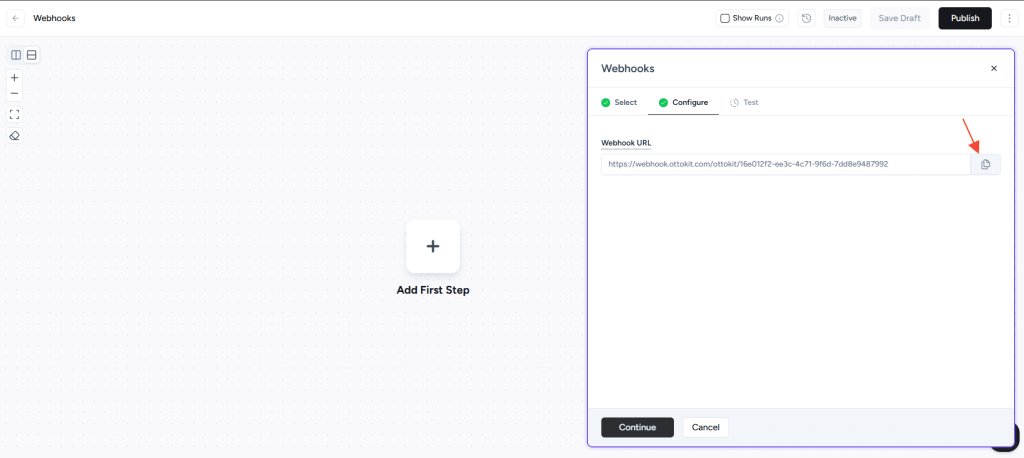Click the back arrow beside Webhooks title
Viewport: 1024px width, 458px height.
coord(16,18)
